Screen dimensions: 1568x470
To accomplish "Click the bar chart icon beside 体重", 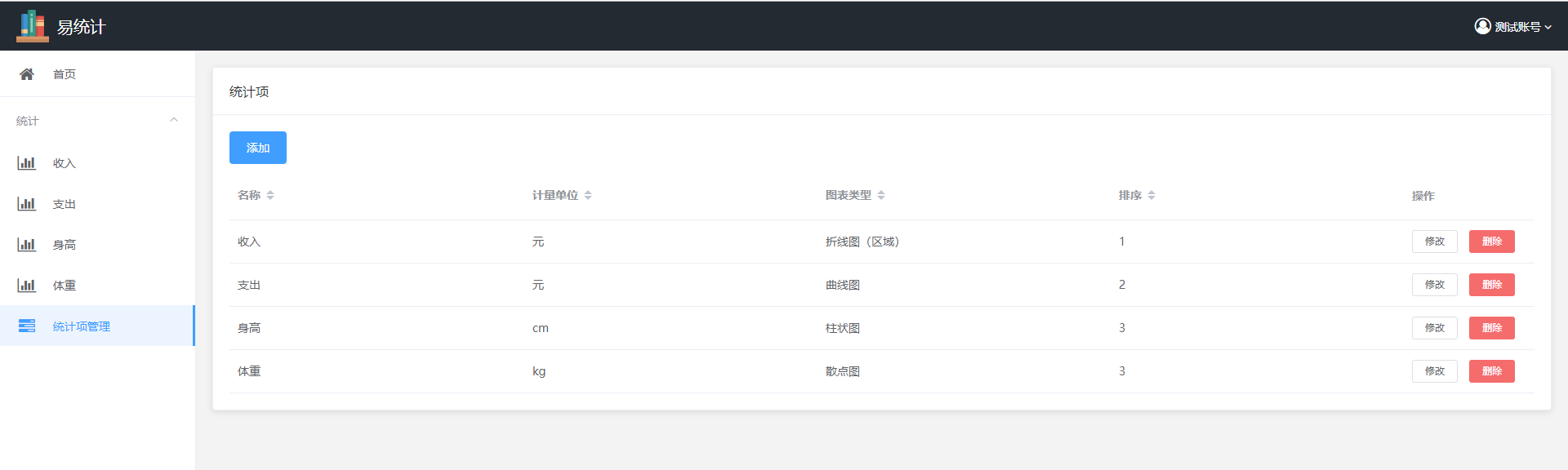I will pos(27,286).
